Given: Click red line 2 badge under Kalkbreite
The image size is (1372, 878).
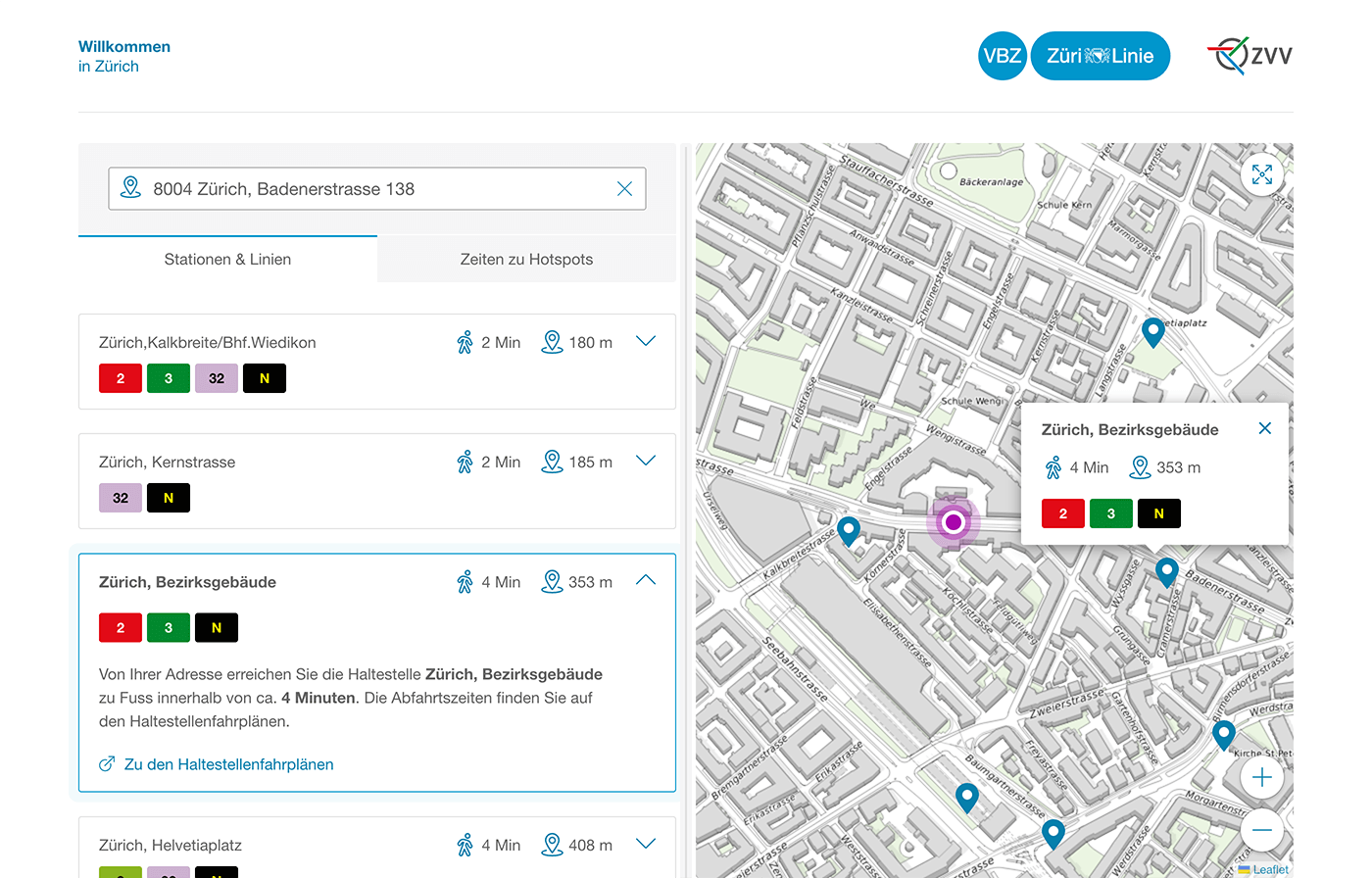Looking at the screenshot, I should 121,378.
